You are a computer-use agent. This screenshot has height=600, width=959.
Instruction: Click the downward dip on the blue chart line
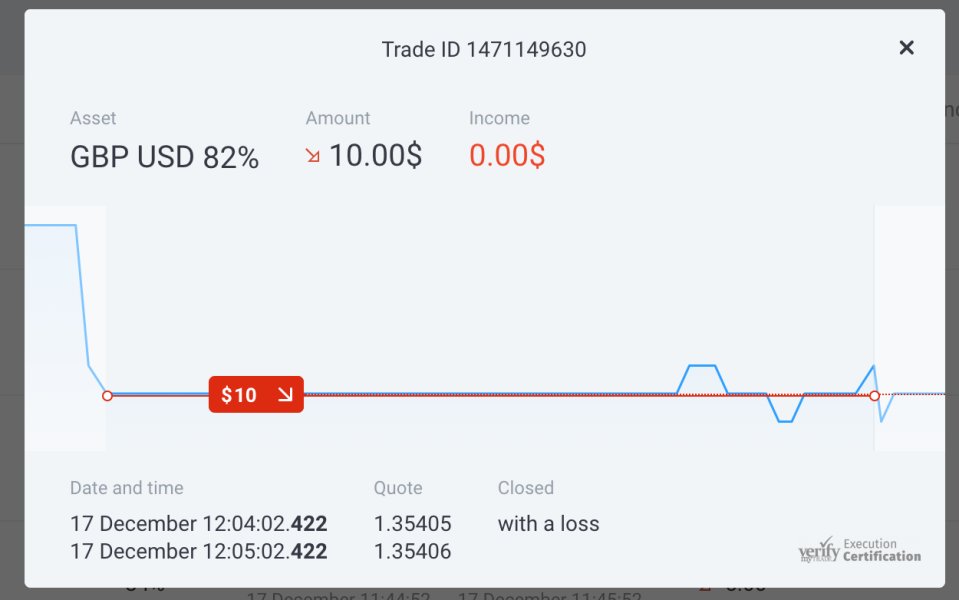point(785,421)
